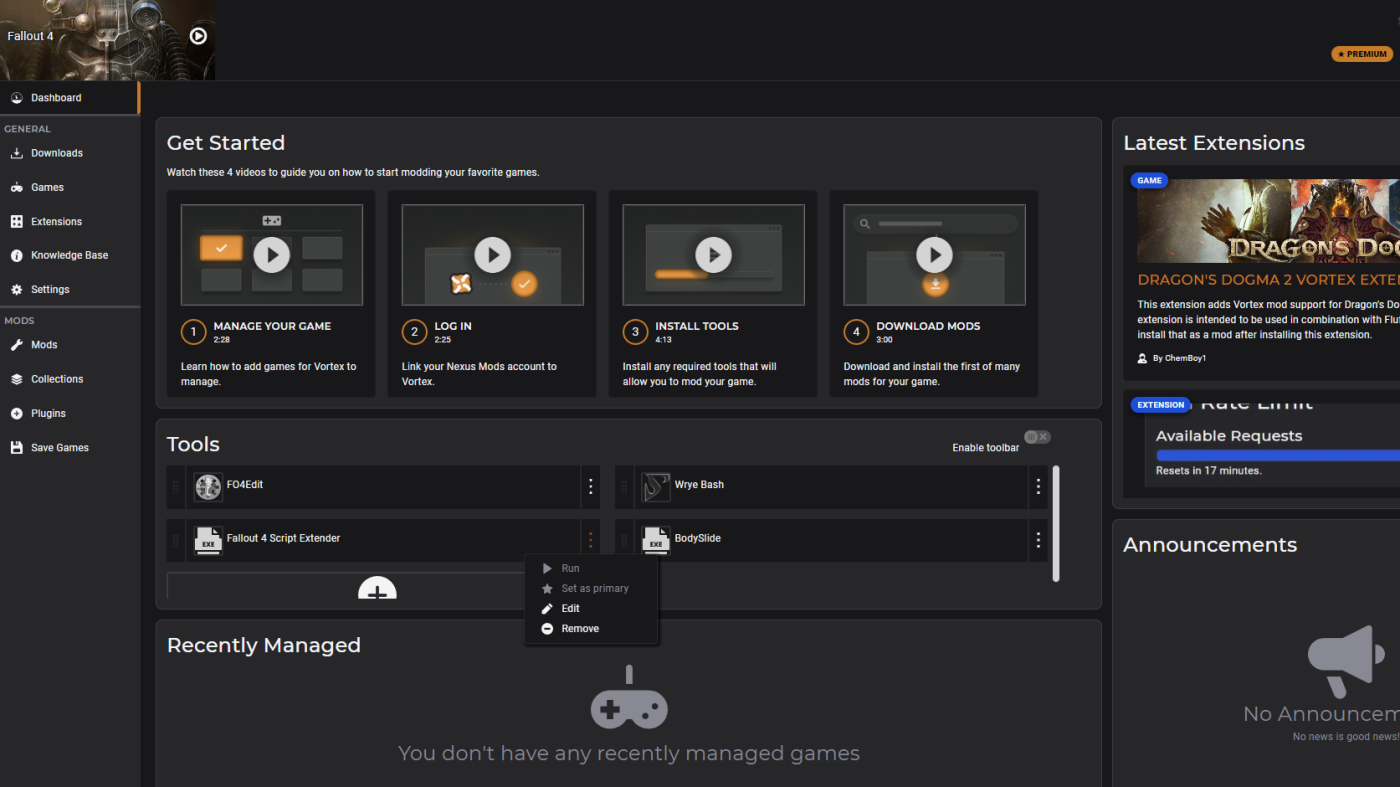The image size is (1400, 787).
Task: Click the Tools panel scrollbar
Action: [1056, 523]
